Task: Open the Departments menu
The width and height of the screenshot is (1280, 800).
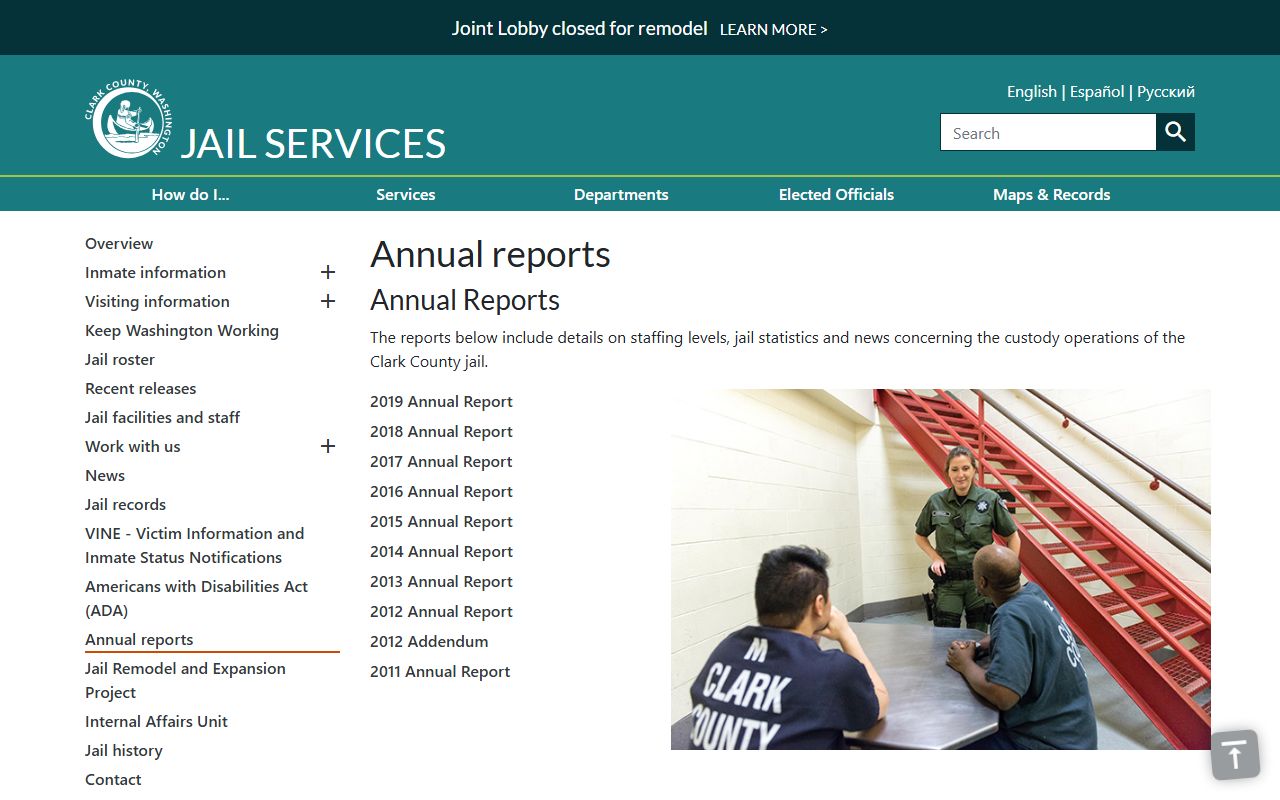Action: [621, 194]
